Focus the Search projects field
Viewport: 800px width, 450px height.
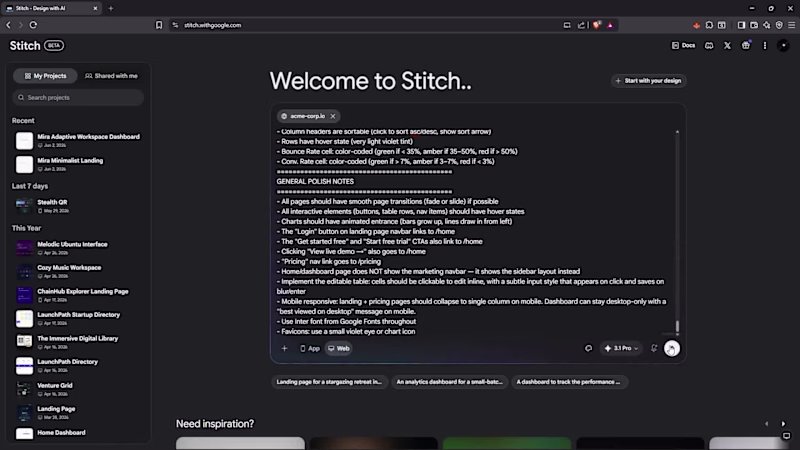(78, 97)
